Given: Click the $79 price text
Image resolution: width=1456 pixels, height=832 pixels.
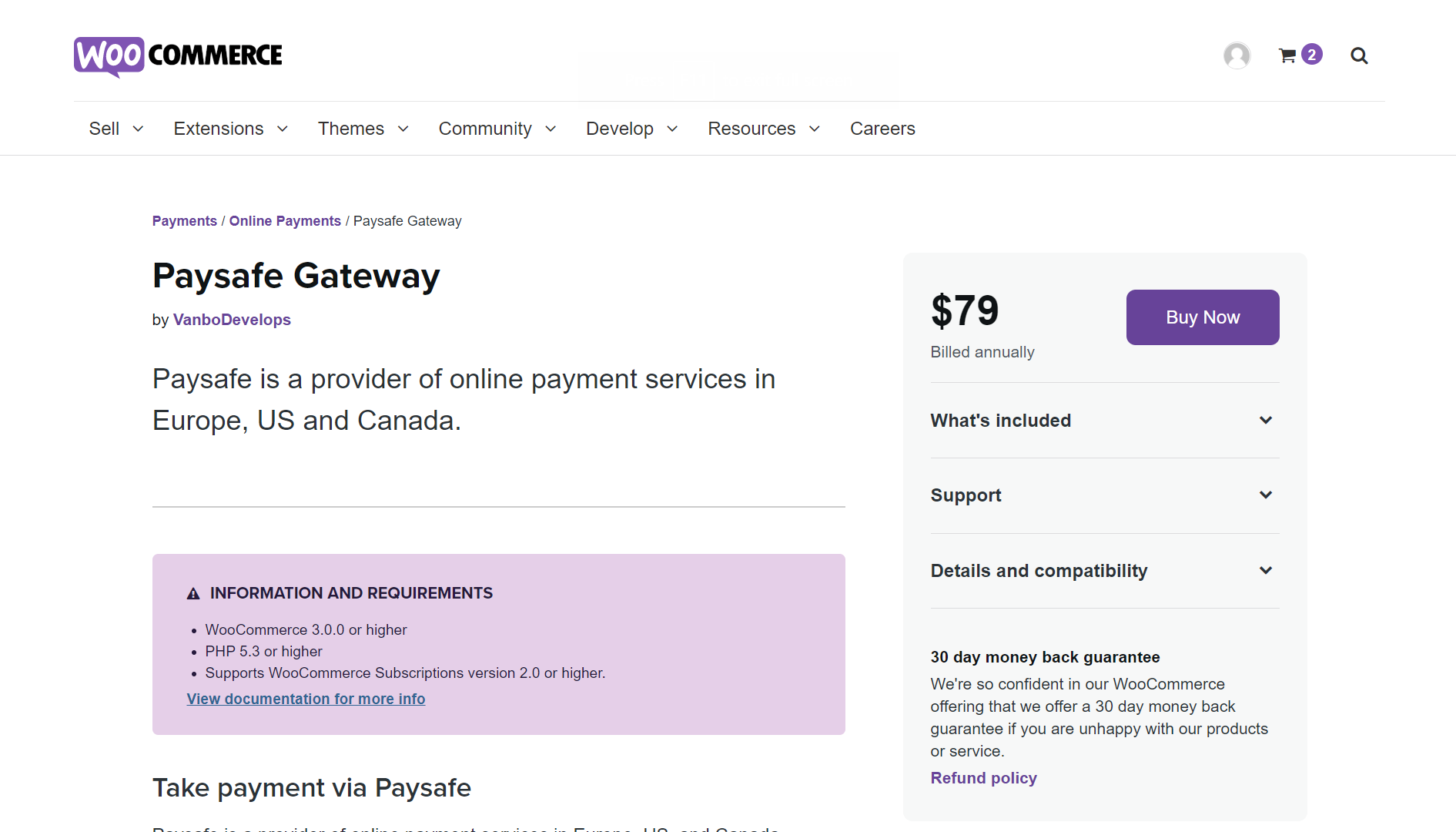Looking at the screenshot, I should 965,310.
